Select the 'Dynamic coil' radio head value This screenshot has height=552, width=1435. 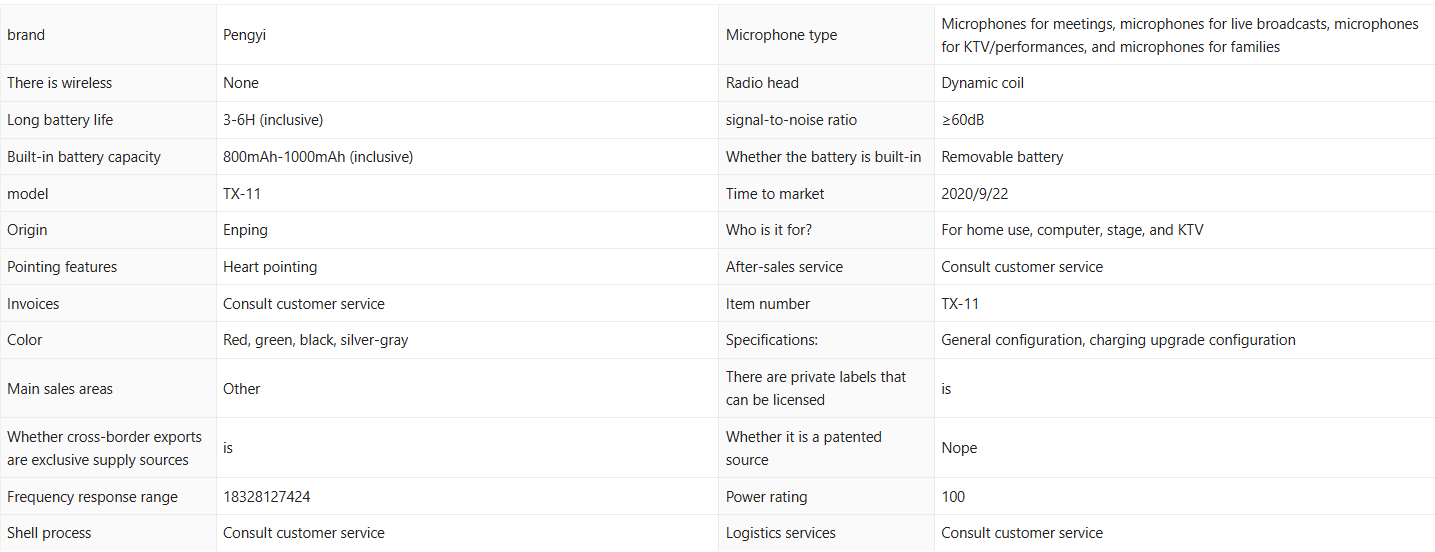click(982, 83)
